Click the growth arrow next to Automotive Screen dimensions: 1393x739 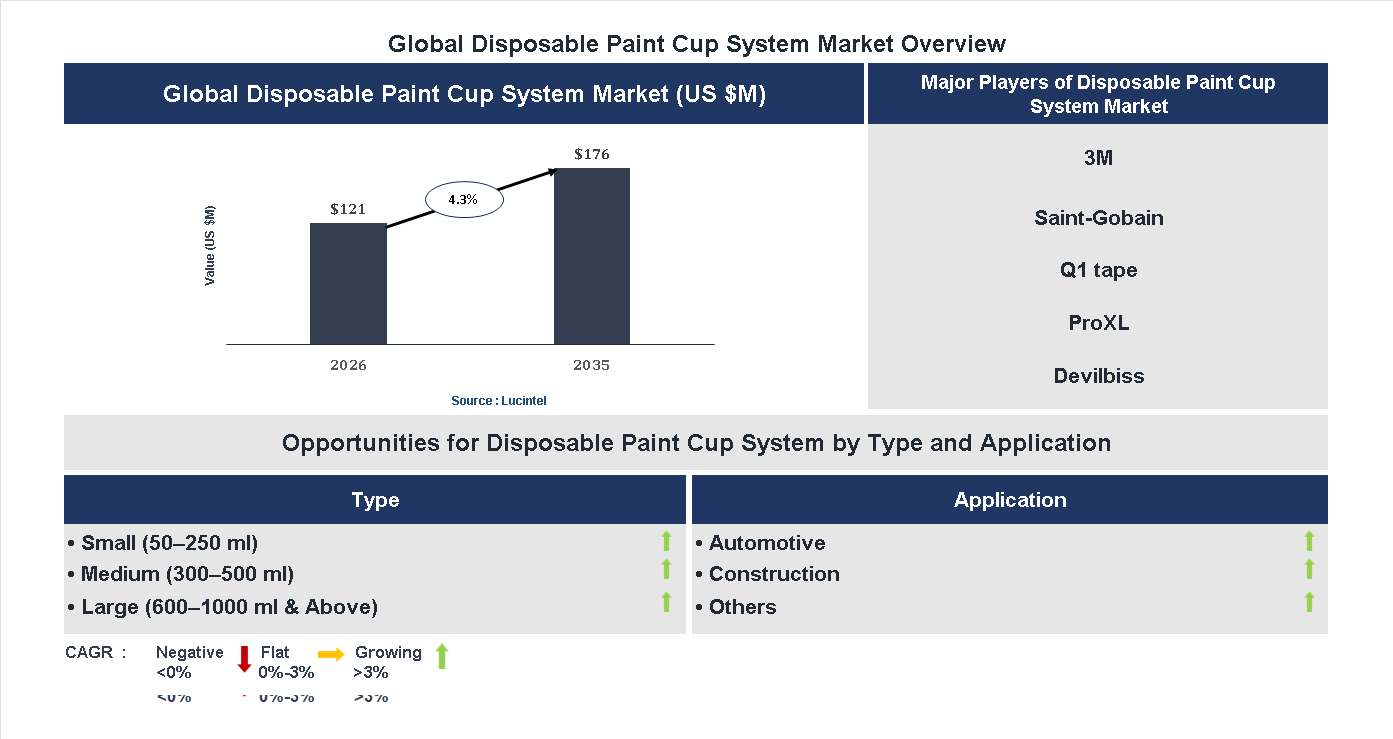pyautogui.click(x=1309, y=541)
